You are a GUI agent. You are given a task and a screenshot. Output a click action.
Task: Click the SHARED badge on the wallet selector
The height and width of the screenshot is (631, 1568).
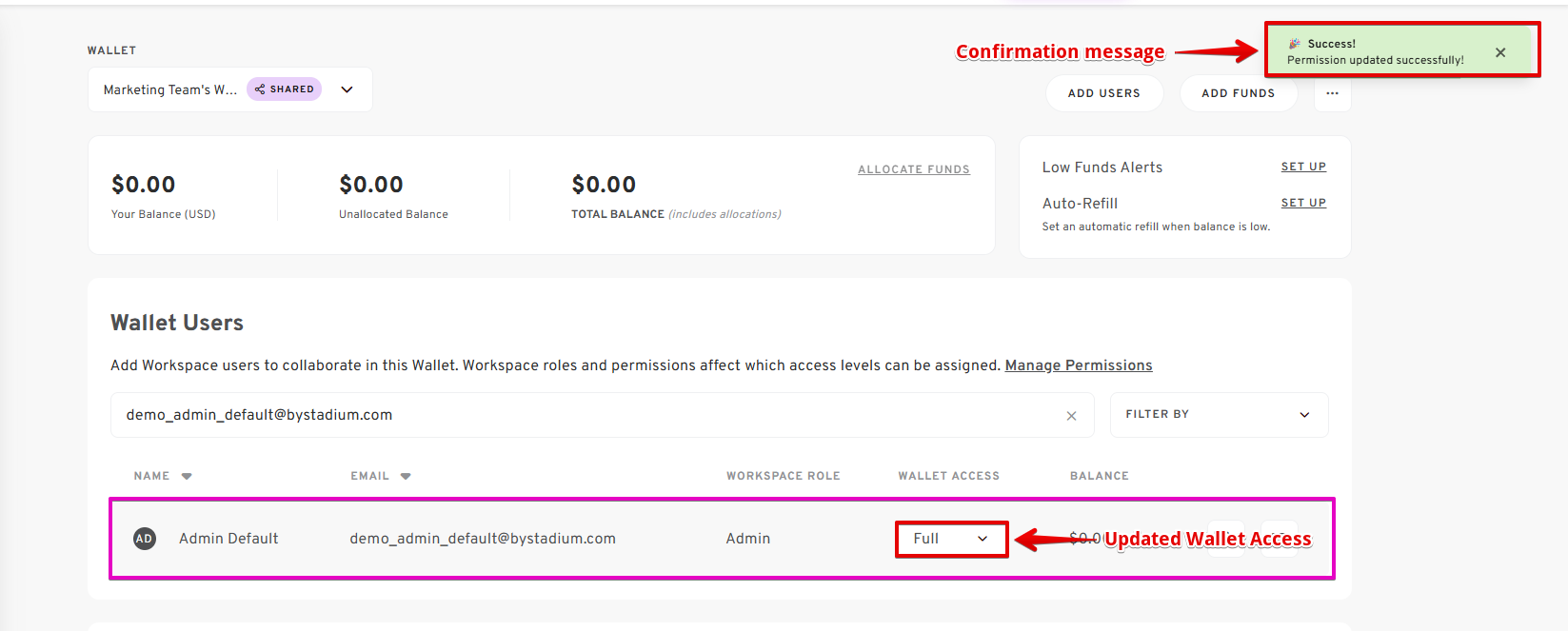pos(284,89)
